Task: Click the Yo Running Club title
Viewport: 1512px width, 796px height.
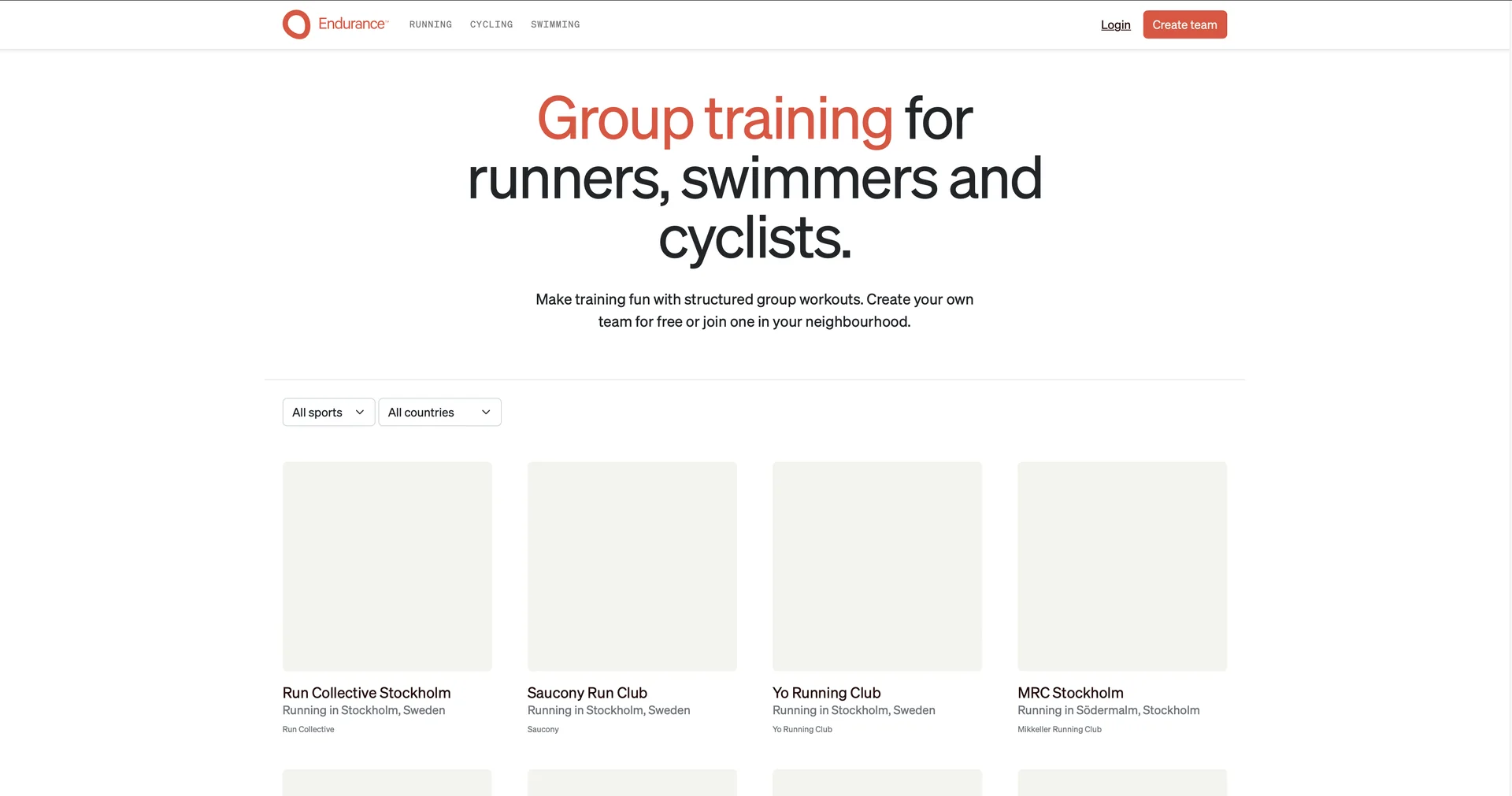Action: click(826, 693)
